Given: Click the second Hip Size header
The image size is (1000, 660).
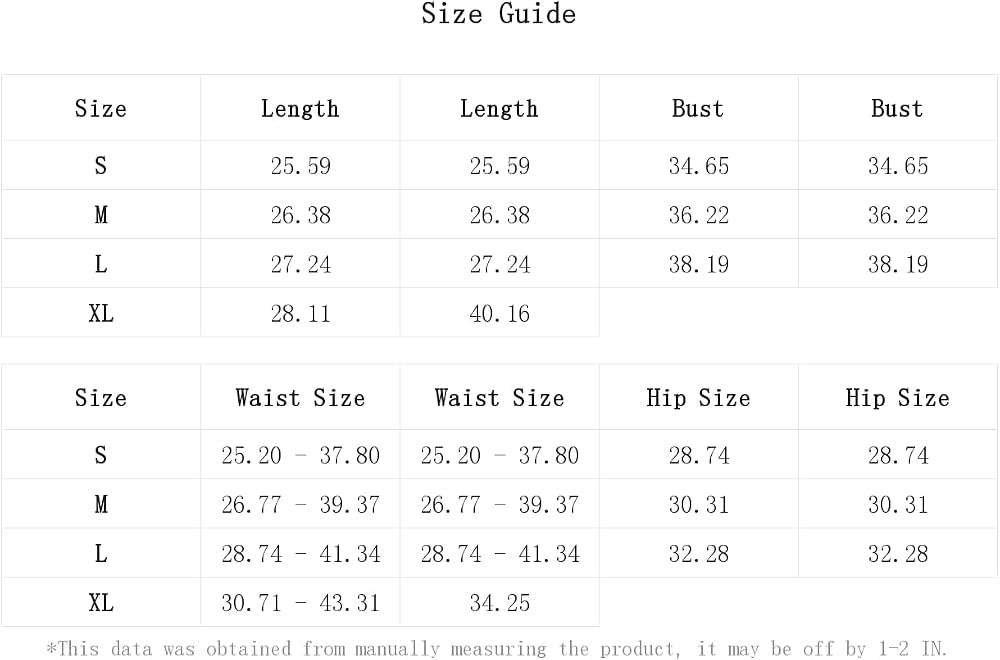Looking at the screenshot, I should point(897,398).
